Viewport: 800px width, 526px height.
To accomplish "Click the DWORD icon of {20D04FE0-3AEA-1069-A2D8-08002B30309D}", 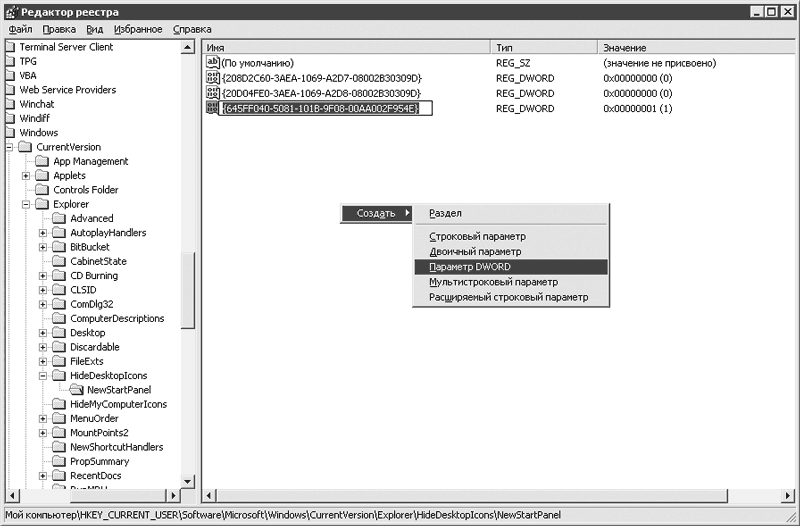I will click(x=212, y=93).
